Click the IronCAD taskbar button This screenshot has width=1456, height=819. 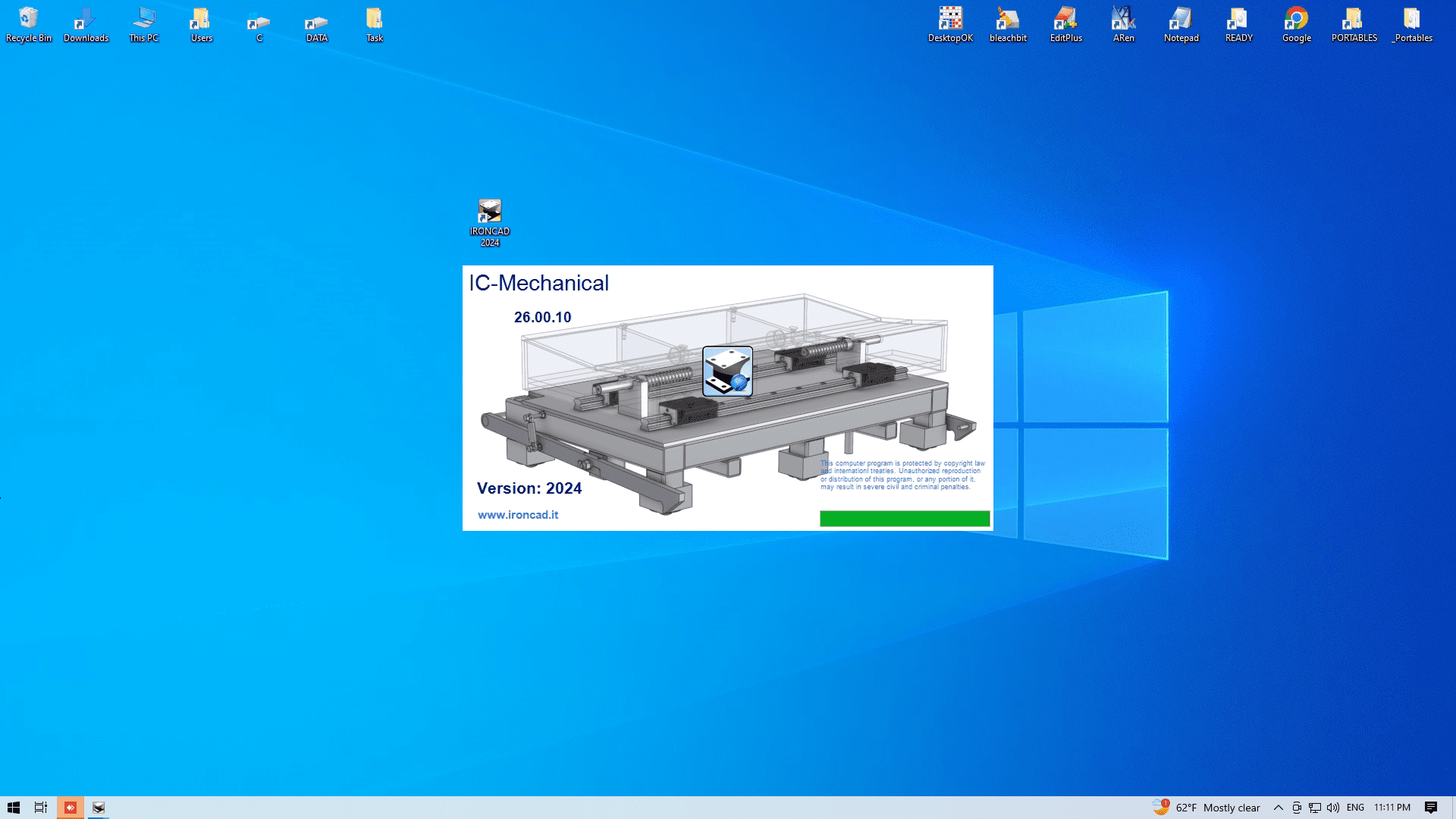point(99,808)
